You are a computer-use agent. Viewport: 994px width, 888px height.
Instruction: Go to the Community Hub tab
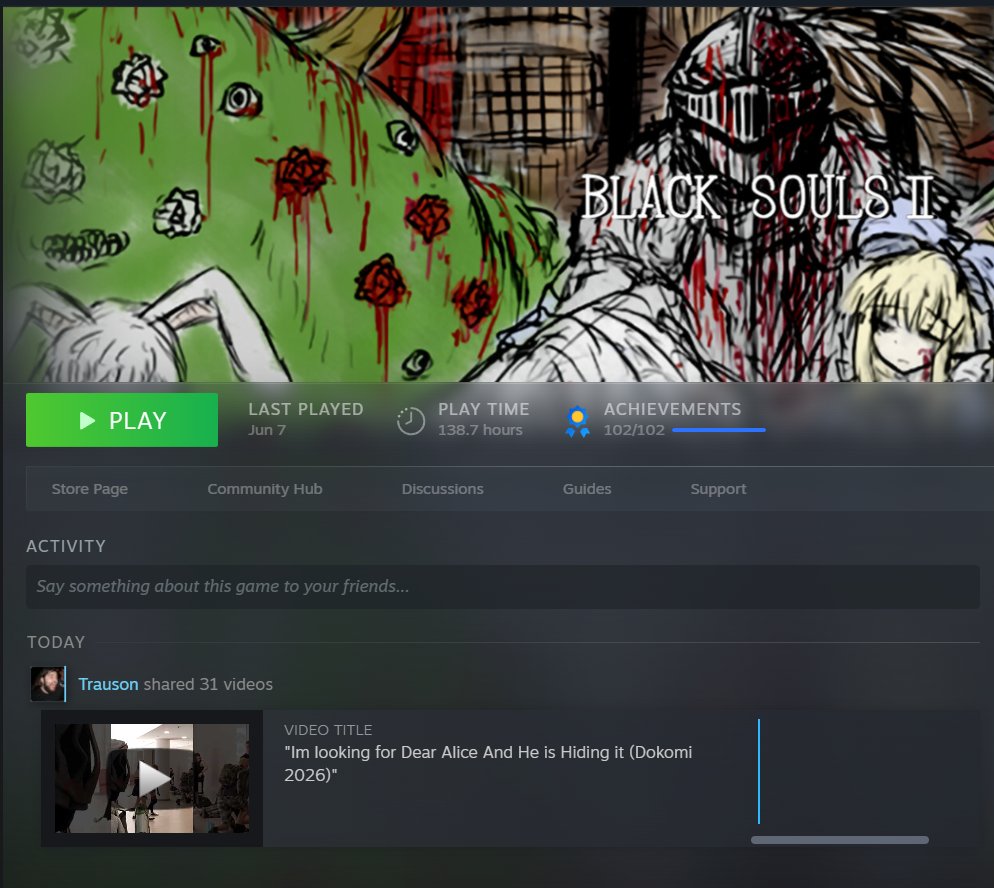265,489
